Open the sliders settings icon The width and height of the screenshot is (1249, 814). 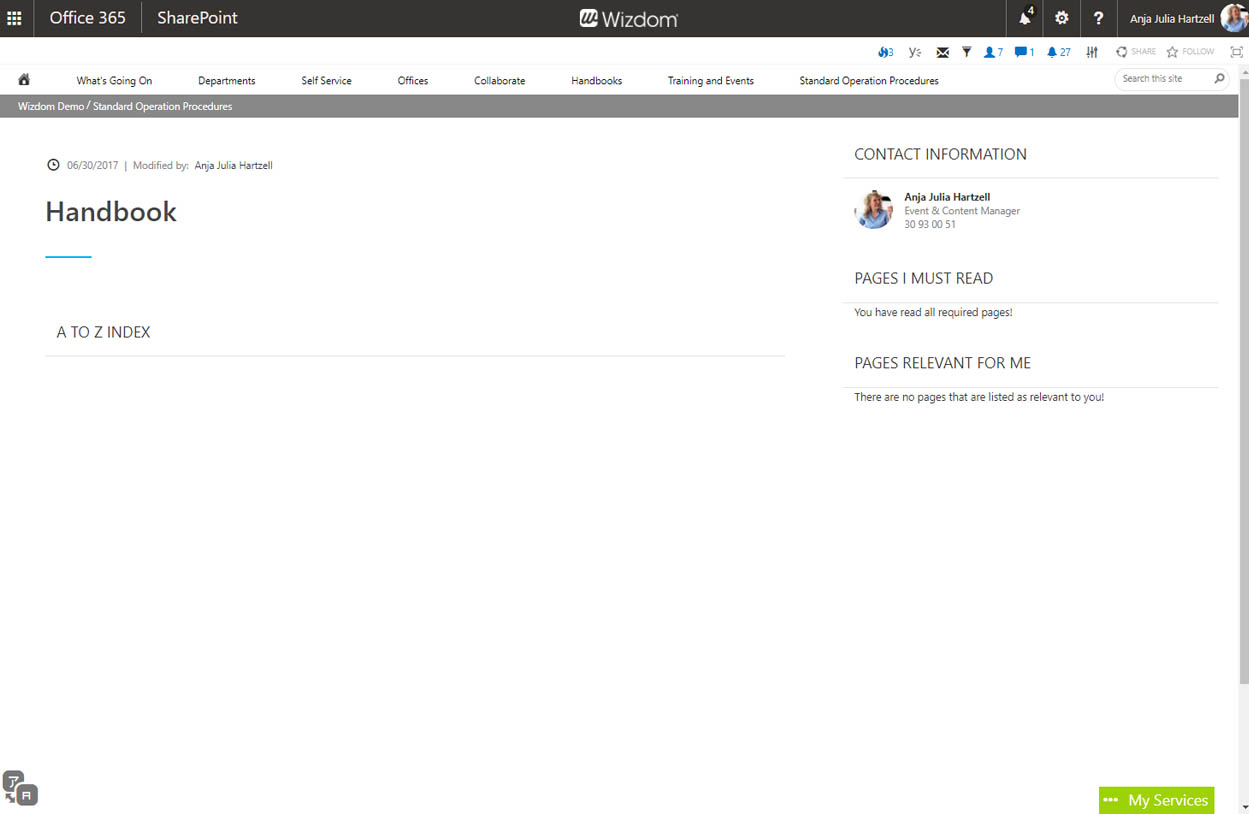click(x=1092, y=52)
